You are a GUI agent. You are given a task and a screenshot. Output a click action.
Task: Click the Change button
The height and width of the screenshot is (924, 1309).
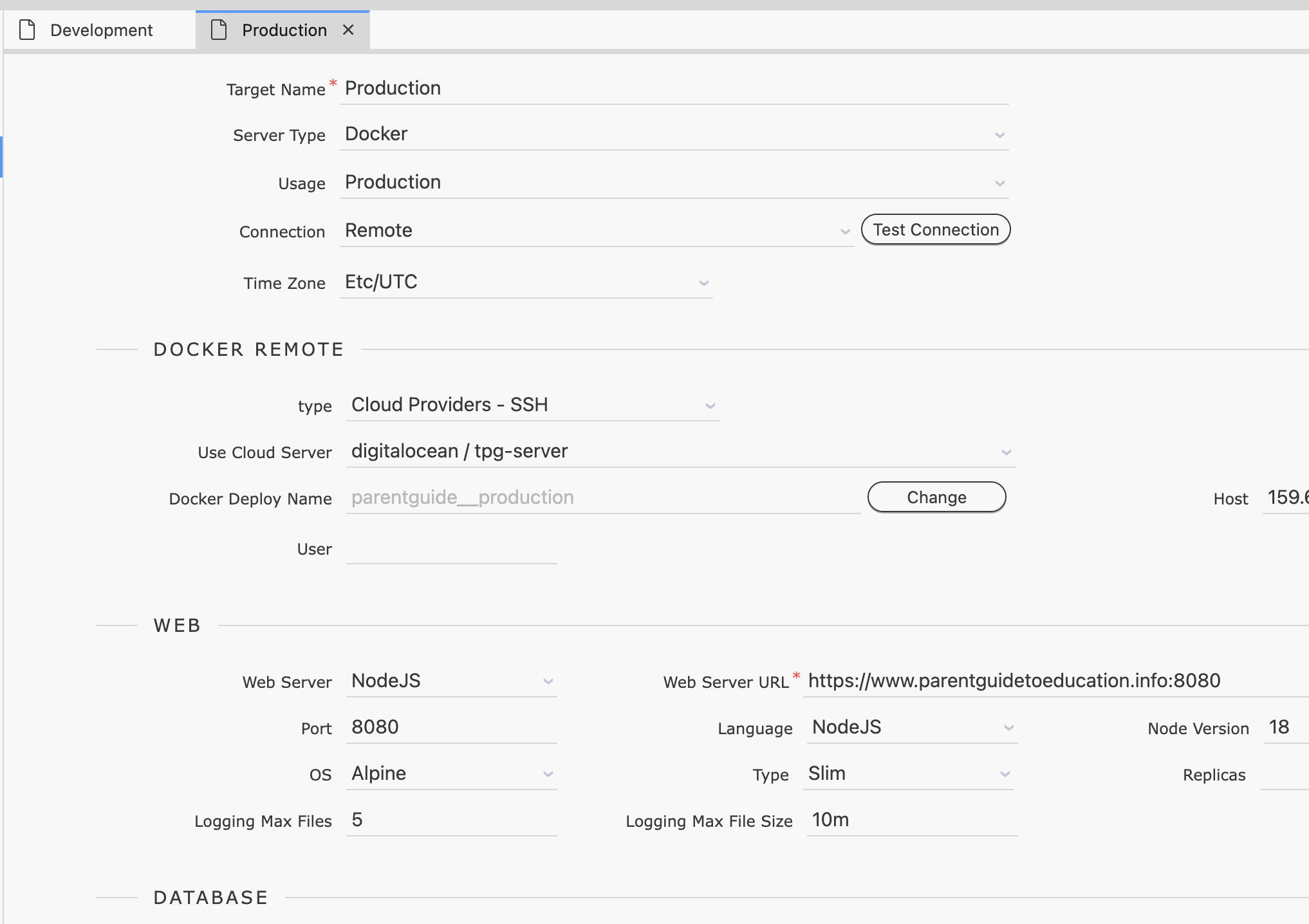tap(936, 497)
